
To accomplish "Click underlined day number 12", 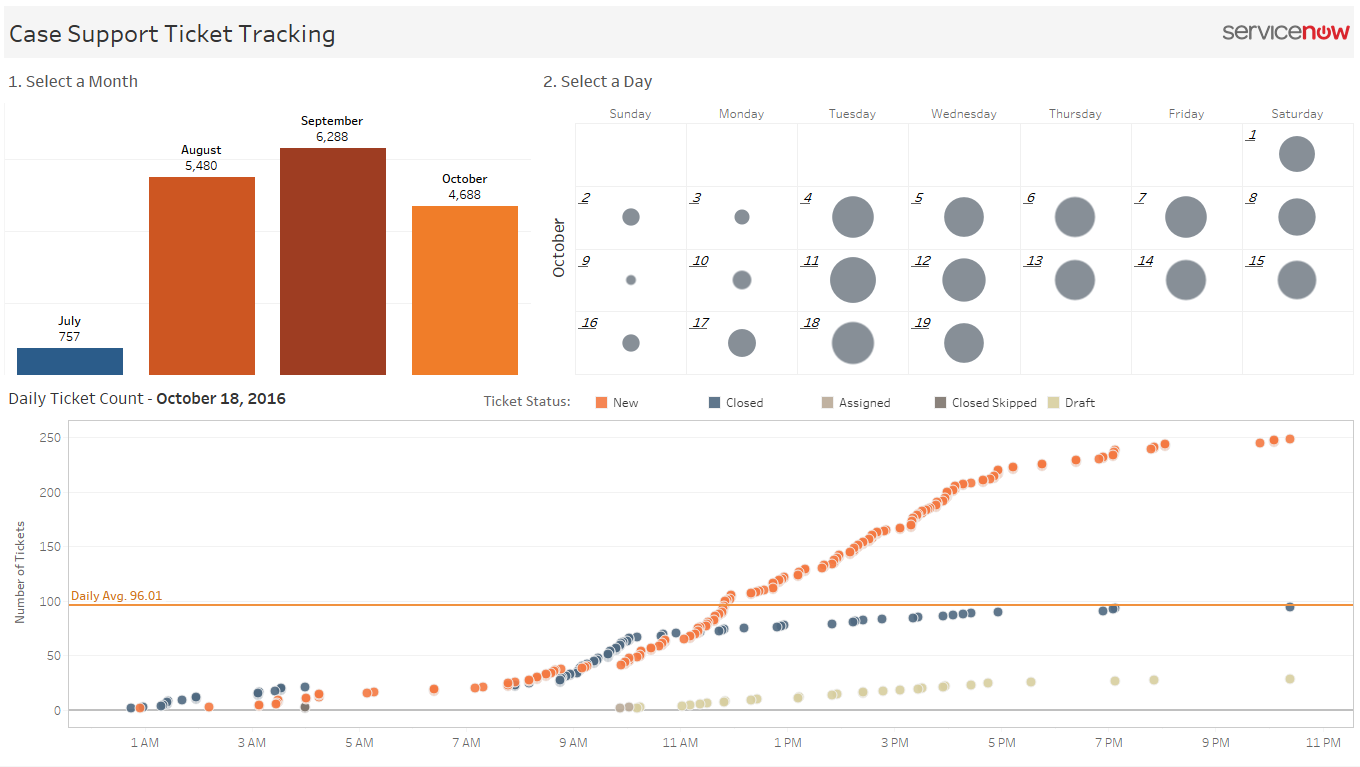I will click(x=922, y=261).
